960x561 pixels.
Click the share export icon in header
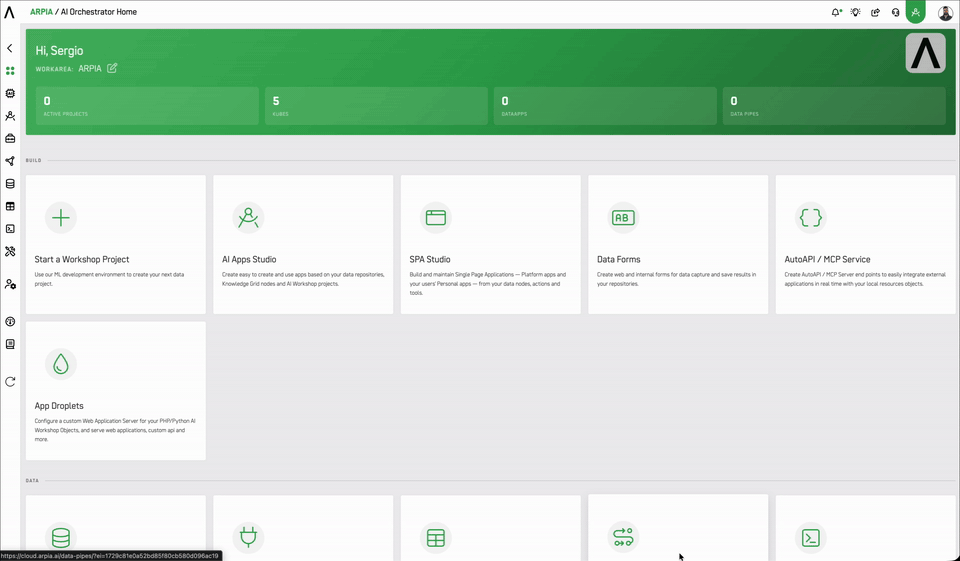[876, 12]
